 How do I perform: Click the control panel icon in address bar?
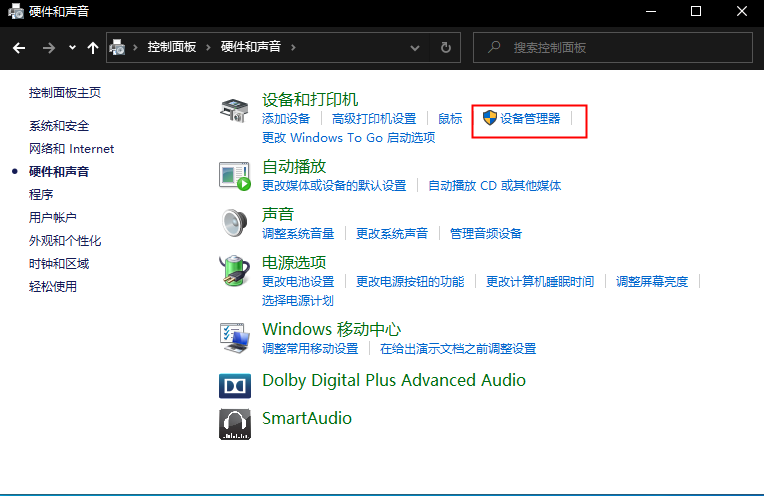click(117, 47)
